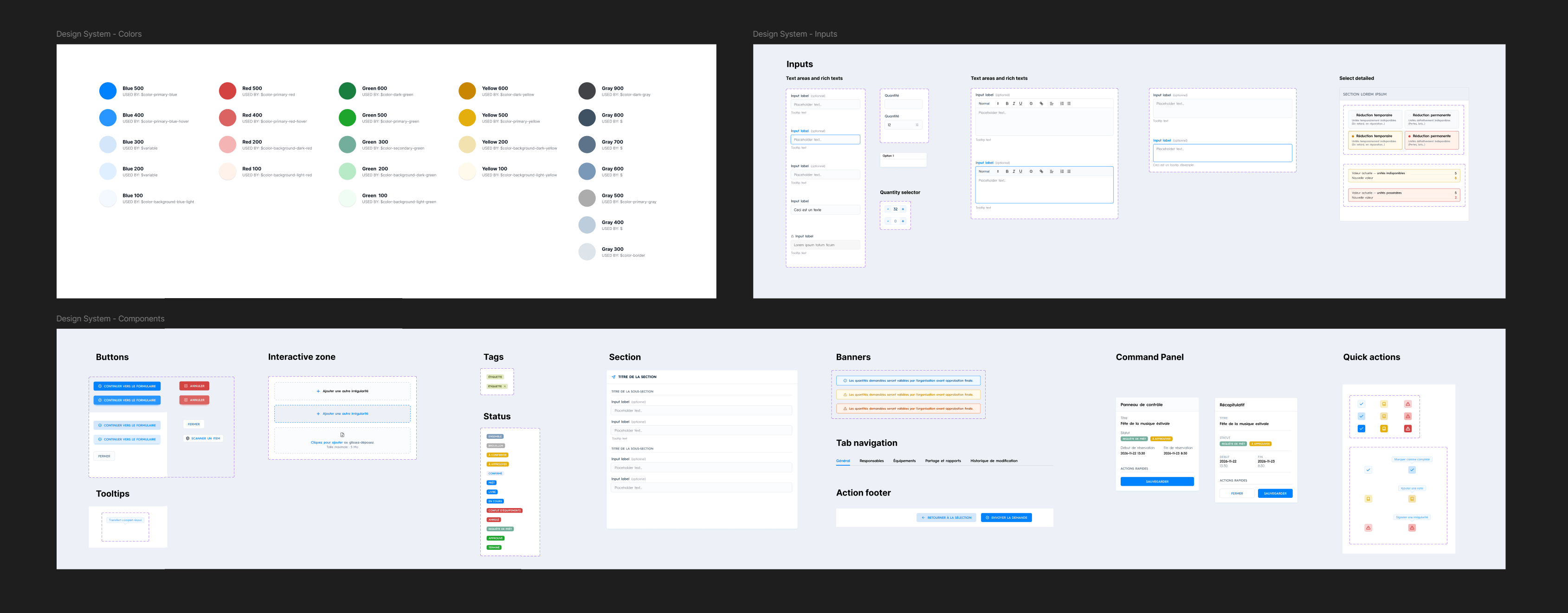The image size is (1568, 613).
Task: Select the solid dark-yellow note quick action
Action: click(x=1384, y=429)
